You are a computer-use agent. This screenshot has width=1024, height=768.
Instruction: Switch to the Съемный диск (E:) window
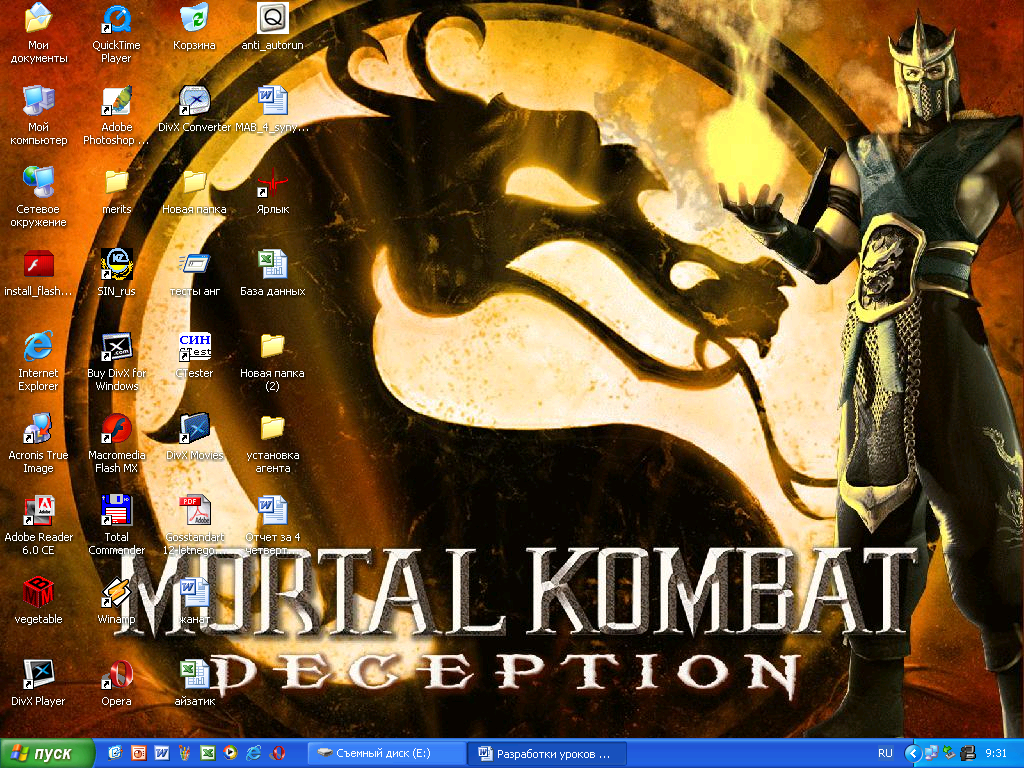386,754
